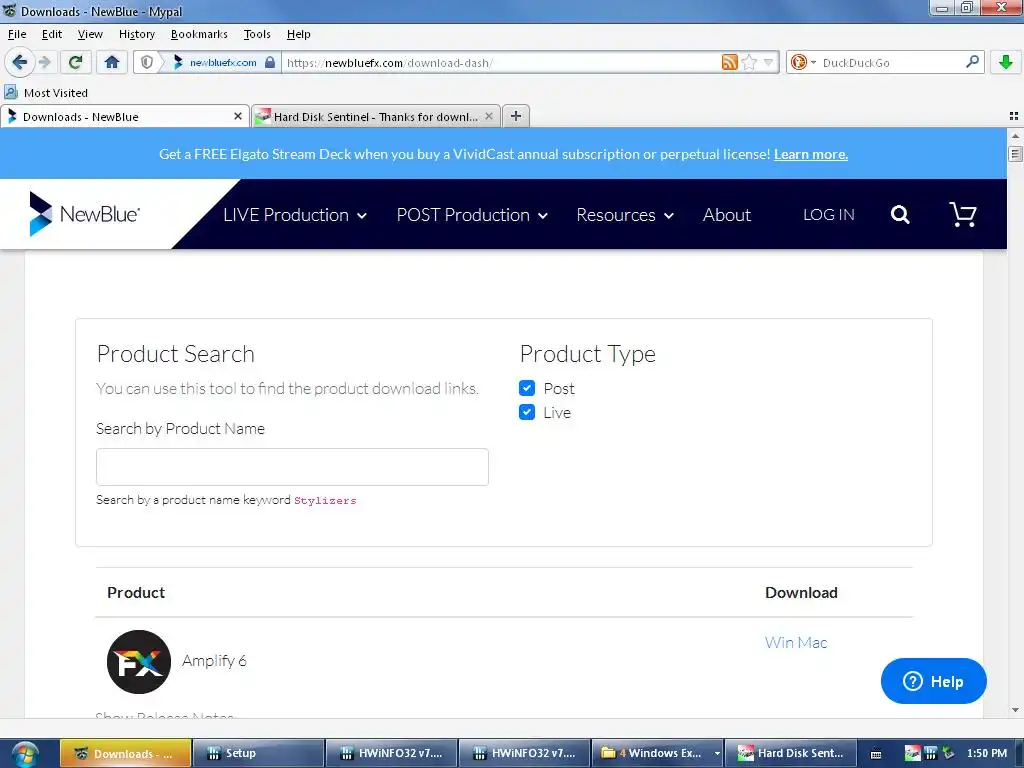Click the padlock site security icon
Screen dimensions: 1024x768
point(270,63)
